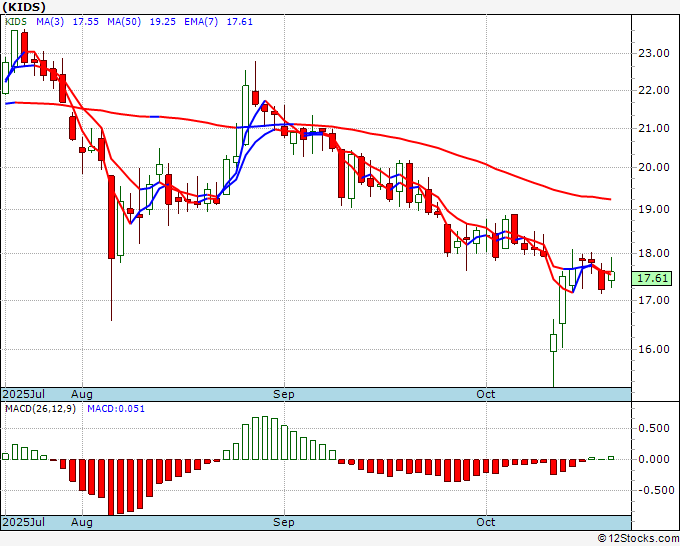This screenshot has height=546, width=680.
Task: Open the 12Stocks.com copyright link
Action: tap(638, 538)
